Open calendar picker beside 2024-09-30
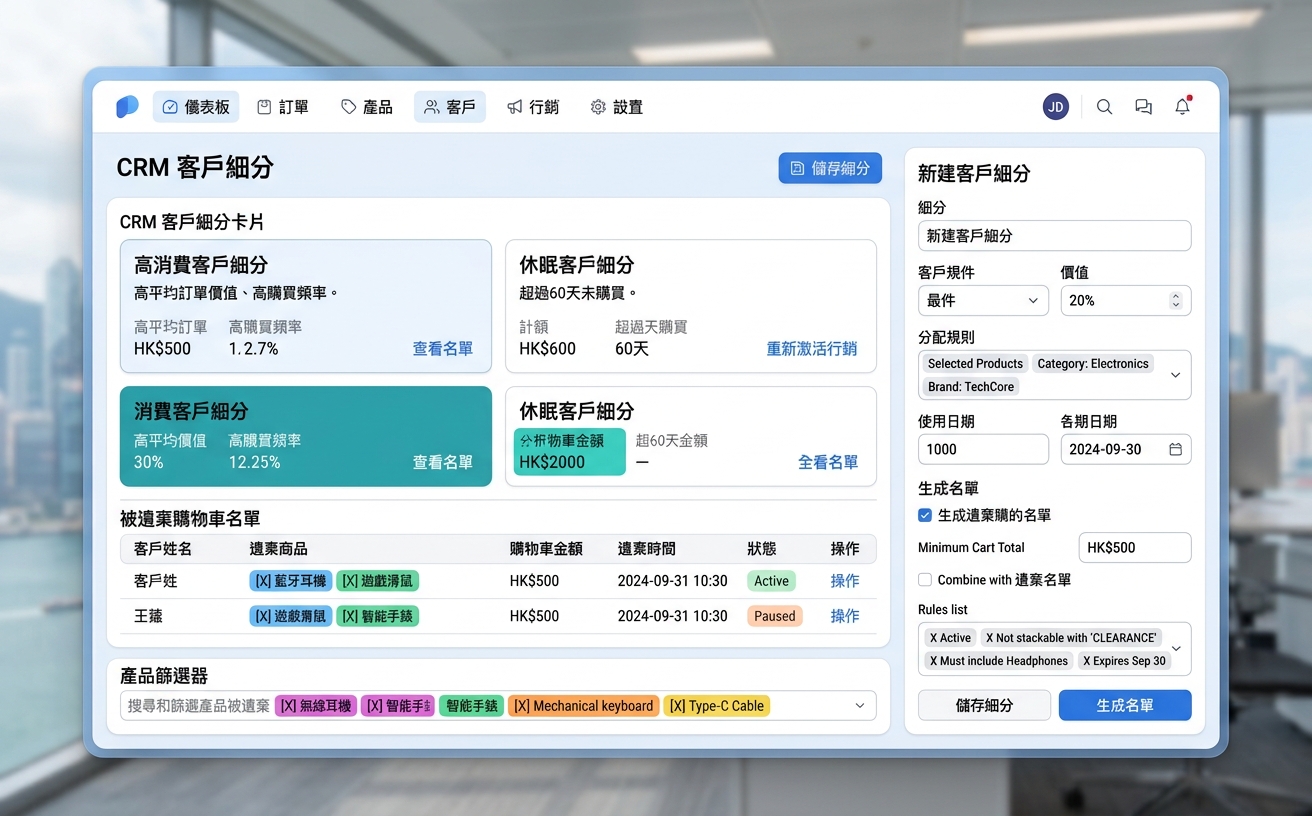The height and width of the screenshot is (816, 1312). pyautogui.click(x=1175, y=450)
